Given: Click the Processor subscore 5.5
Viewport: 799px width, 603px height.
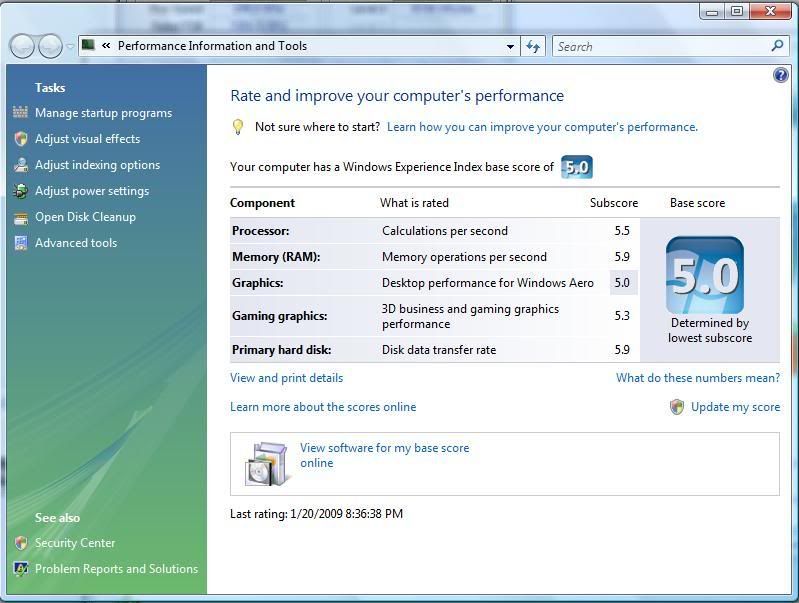Looking at the screenshot, I should [x=622, y=231].
